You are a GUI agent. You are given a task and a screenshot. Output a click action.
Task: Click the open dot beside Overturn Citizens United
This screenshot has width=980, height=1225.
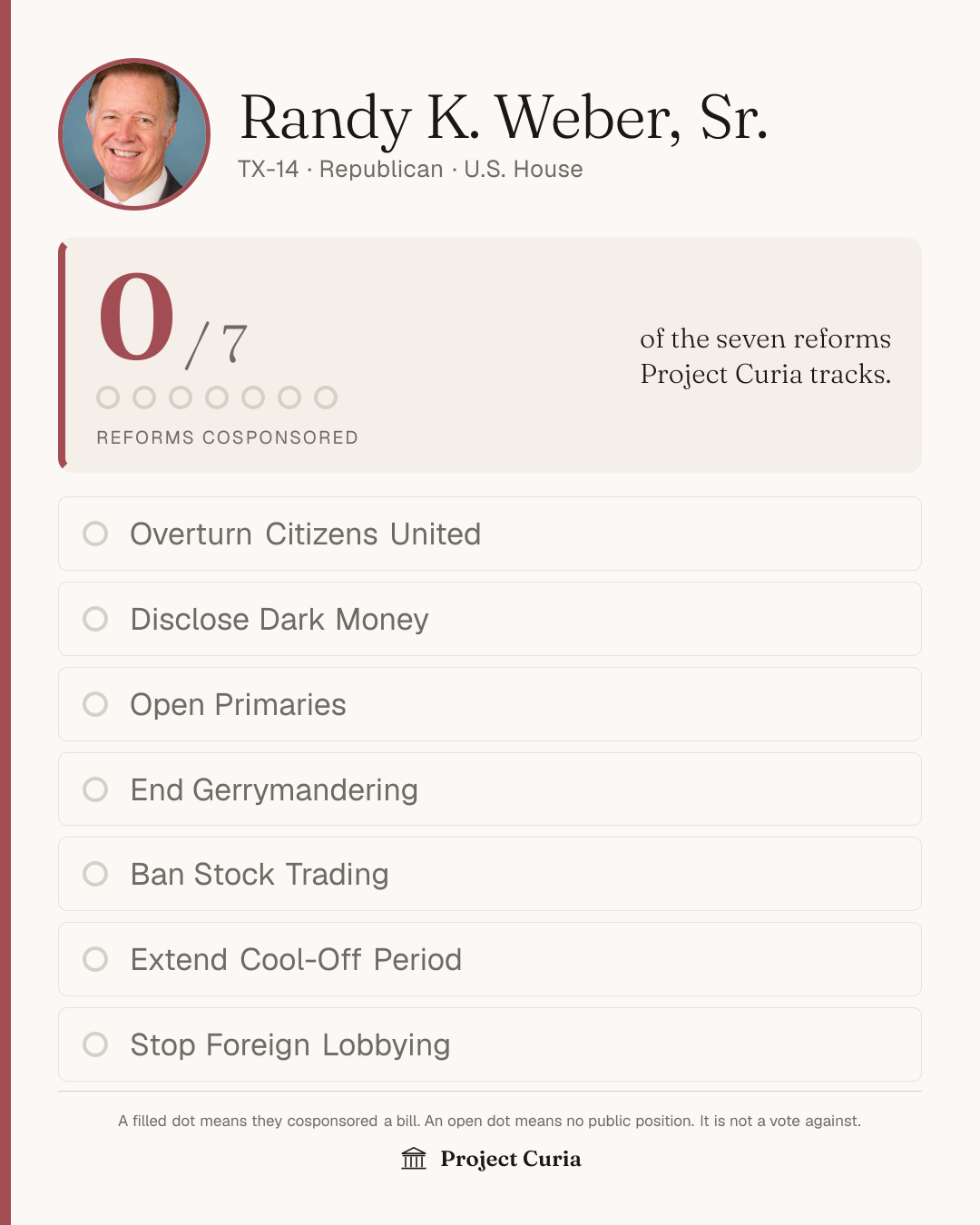coord(95,534)
